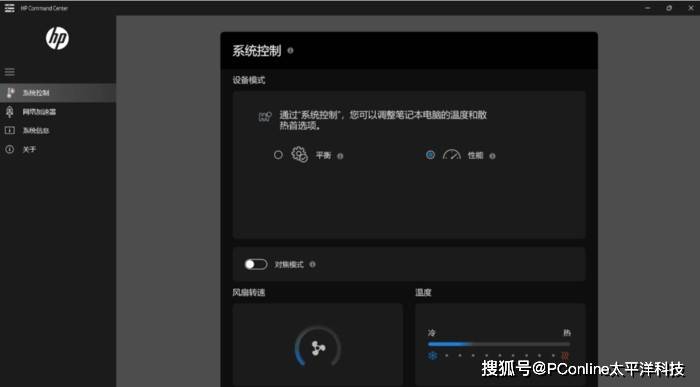This screenshot has height=387, width=700.
Task: Go to the 系统信息 sidebar page
Action: tap(58, 130)
